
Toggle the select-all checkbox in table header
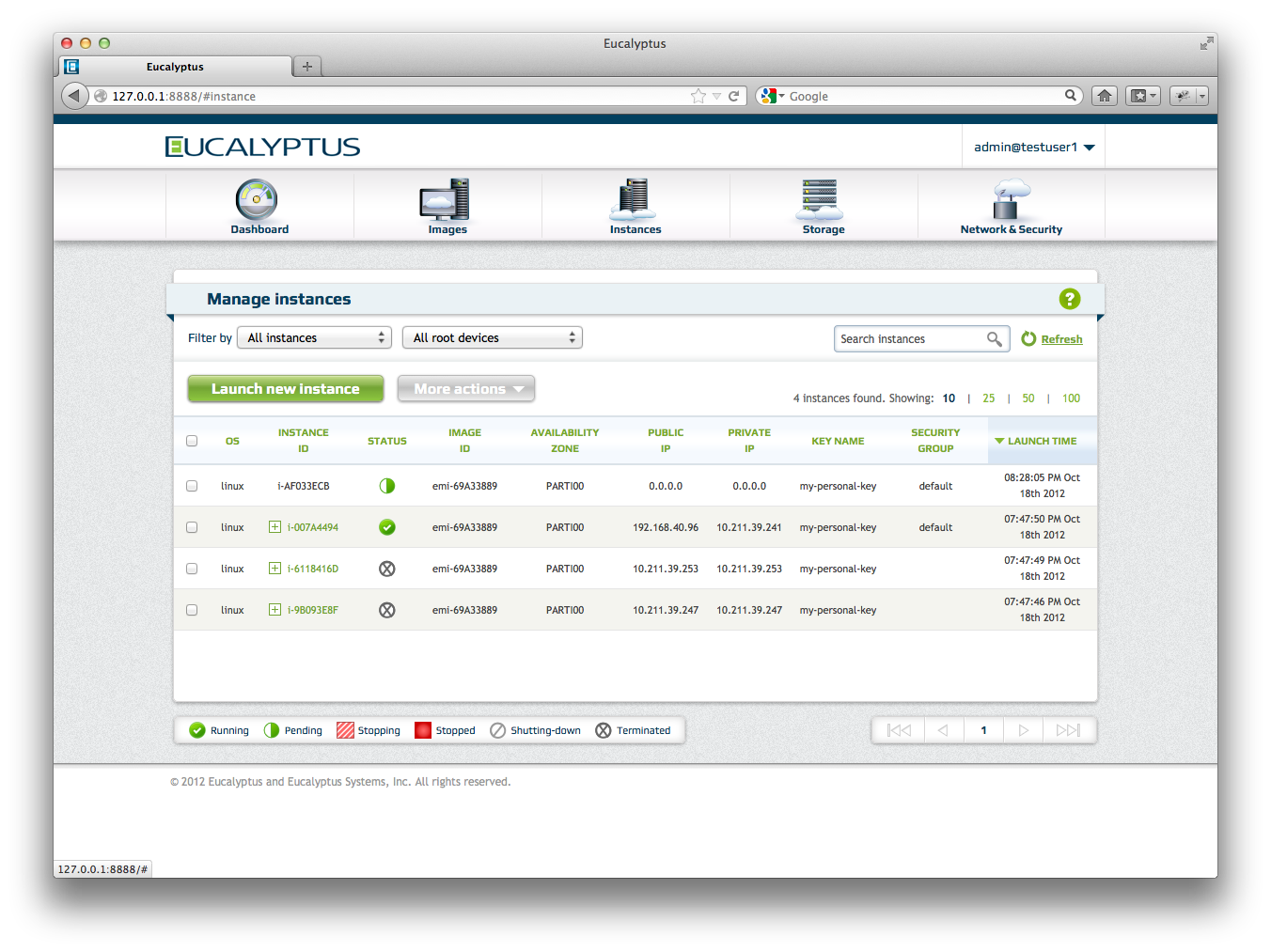[x=192, y=441]
